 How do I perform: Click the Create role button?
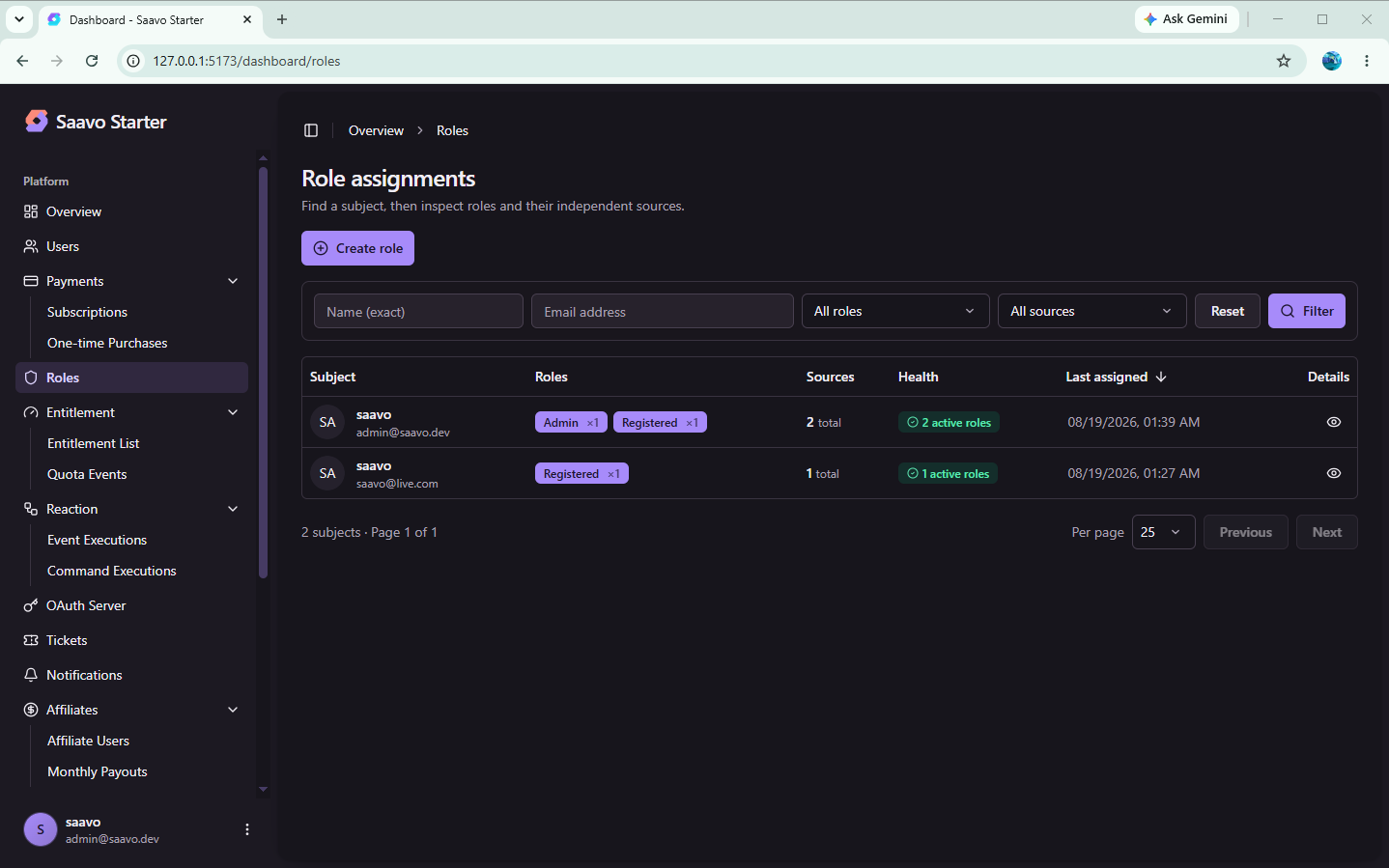tap(357, 248)
